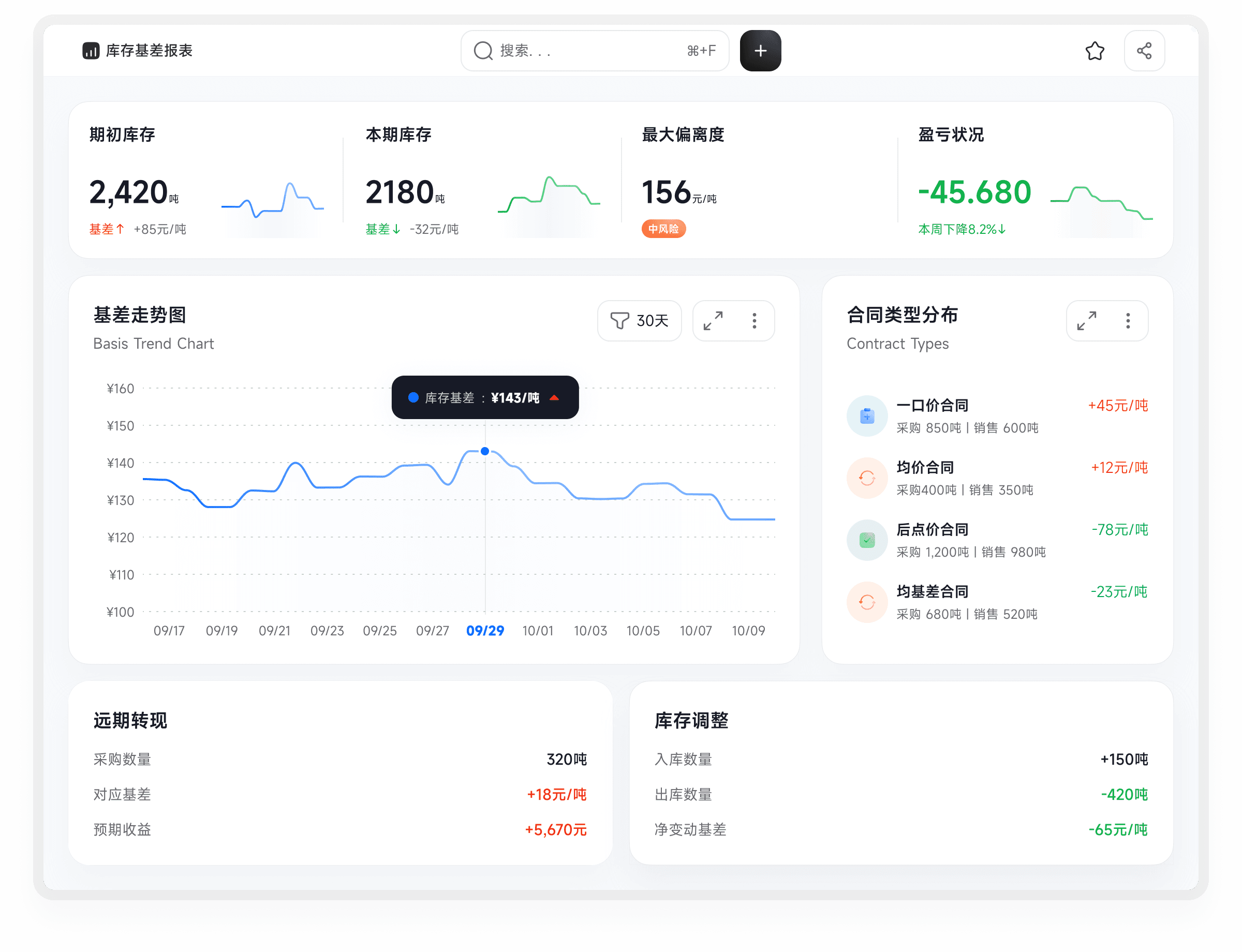Screen dimensions: 1242x952
Task: Expand 合同类型分布 panel via expand icon
Action: (x=1087, y=321)
